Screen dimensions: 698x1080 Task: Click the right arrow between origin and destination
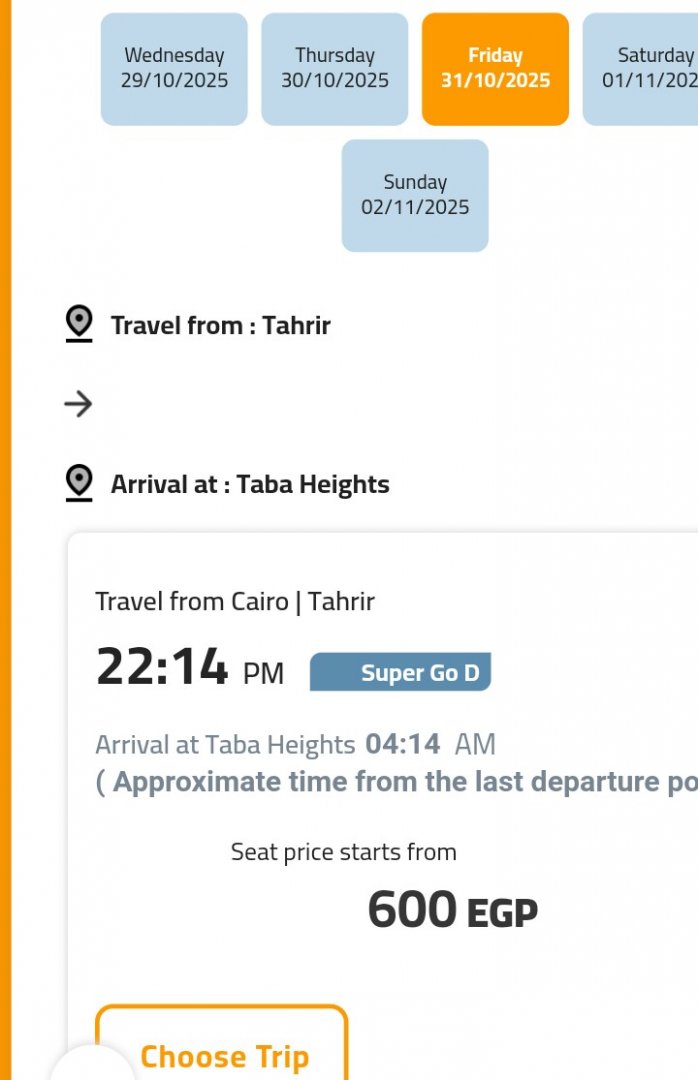[78, 404]
